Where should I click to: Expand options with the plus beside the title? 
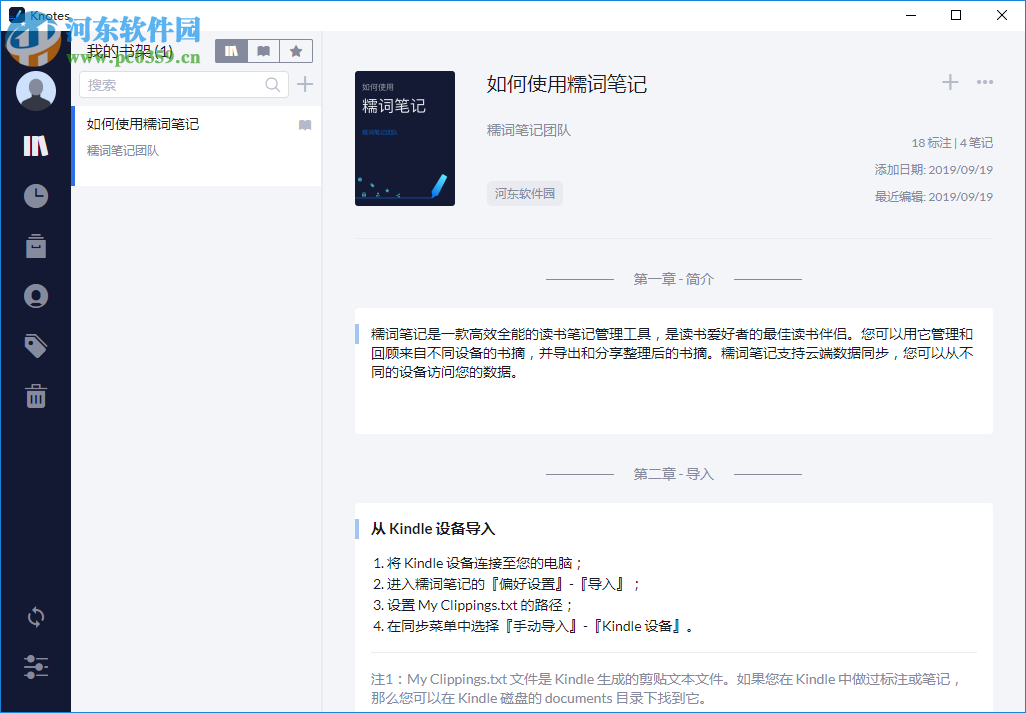tap(948, 82)
